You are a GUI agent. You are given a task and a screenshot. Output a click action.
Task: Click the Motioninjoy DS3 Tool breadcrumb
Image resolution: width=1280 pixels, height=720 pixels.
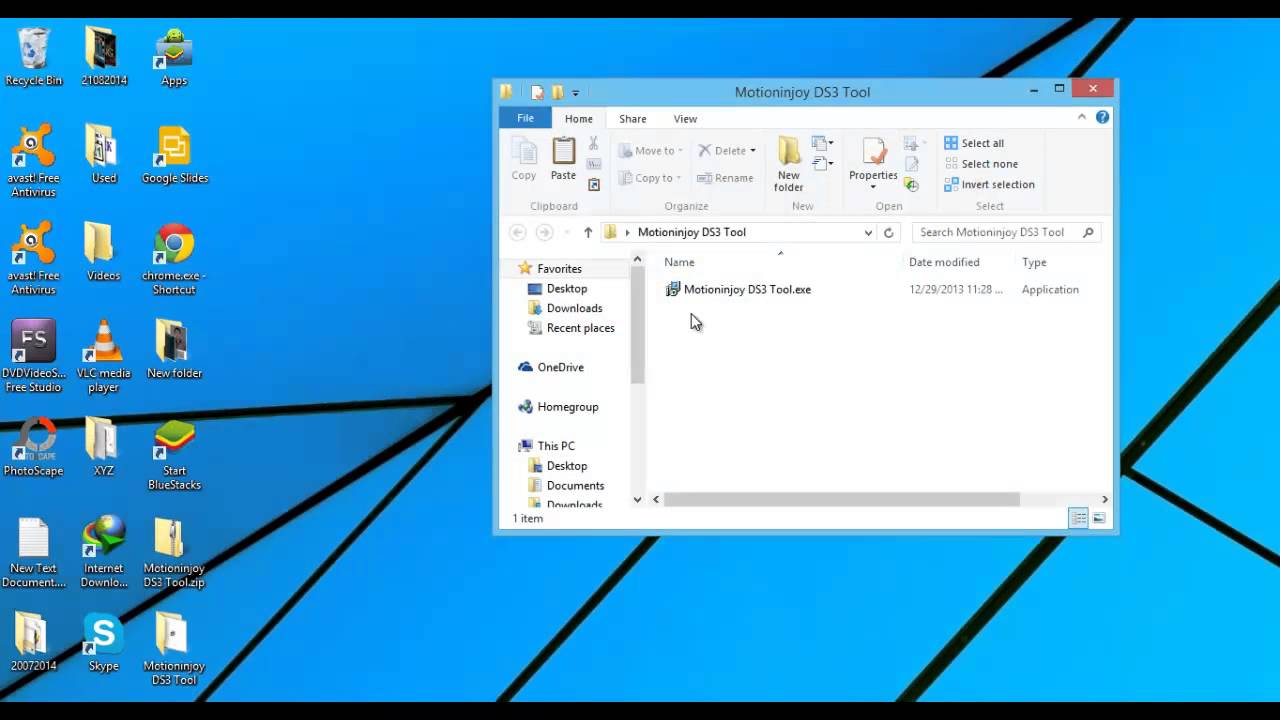692,232
